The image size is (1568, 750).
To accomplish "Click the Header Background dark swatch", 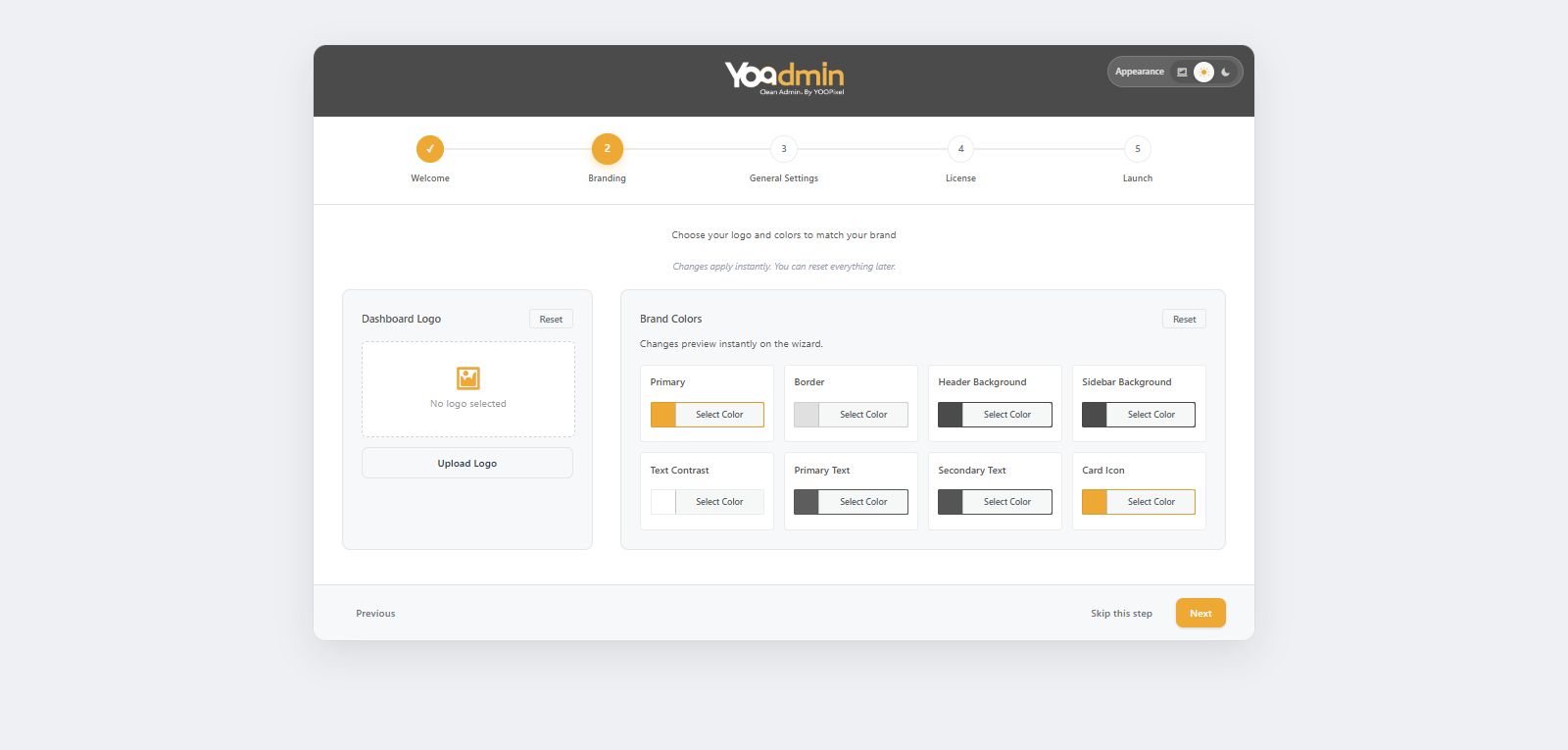I will click(x=951, y=415).
